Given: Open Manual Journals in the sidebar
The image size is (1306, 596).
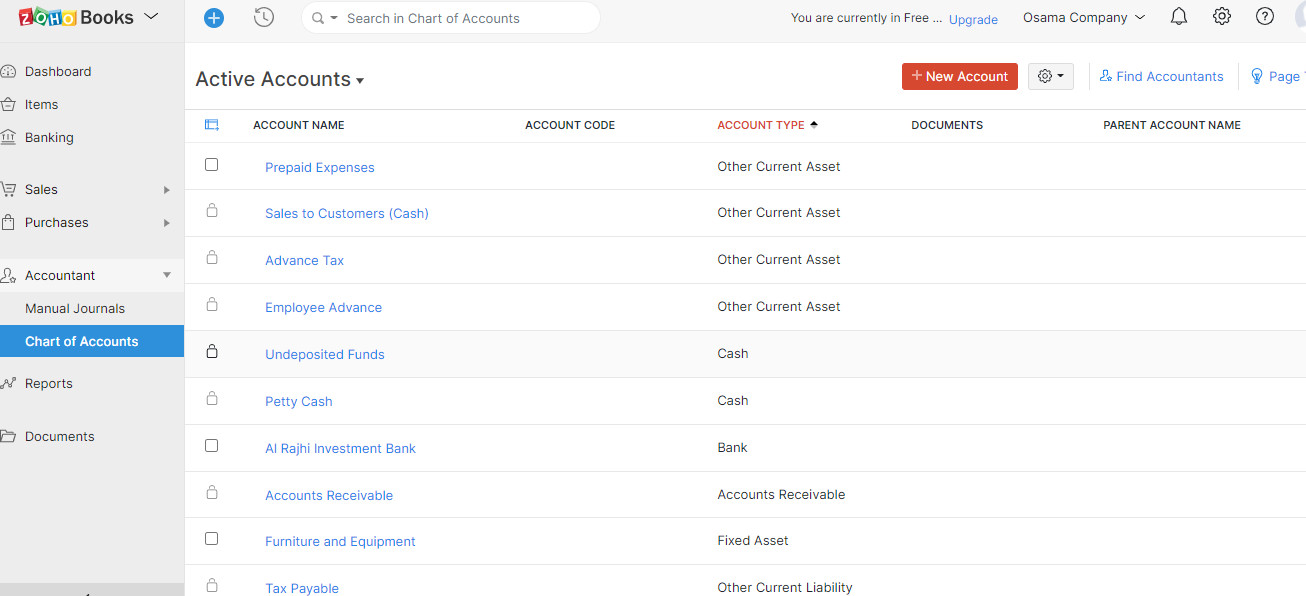Looking at the screenshot, I should coord(75,308).
